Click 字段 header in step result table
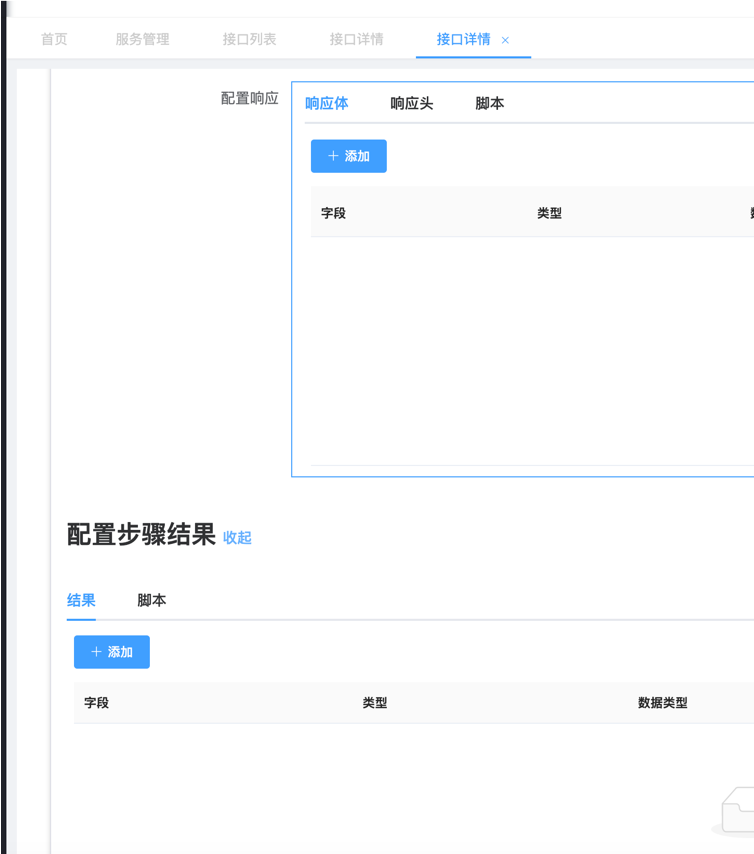754x854 pixels. tap(96, 703)
